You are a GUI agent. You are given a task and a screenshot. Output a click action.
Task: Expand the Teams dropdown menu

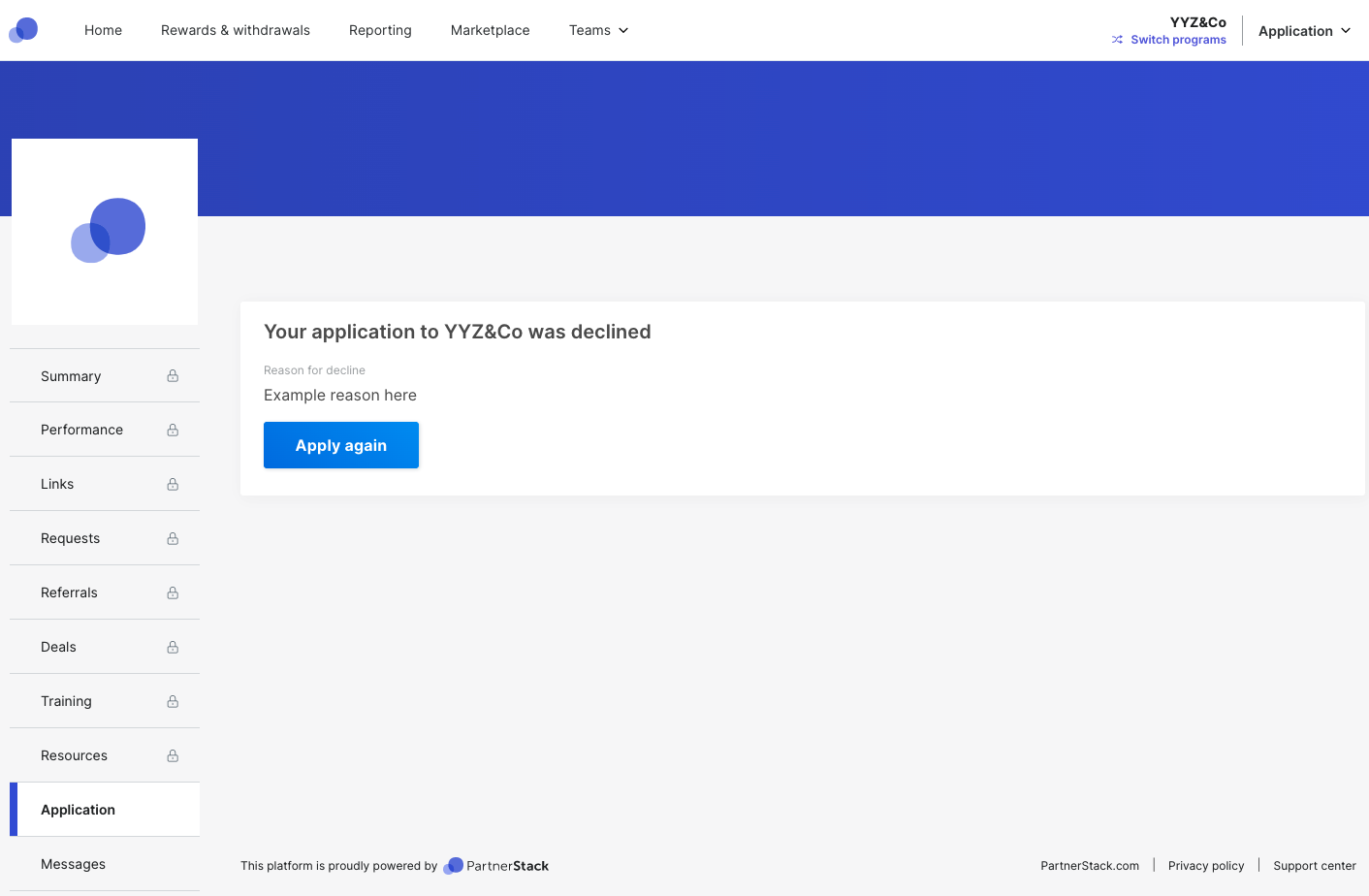click(598, 30)
